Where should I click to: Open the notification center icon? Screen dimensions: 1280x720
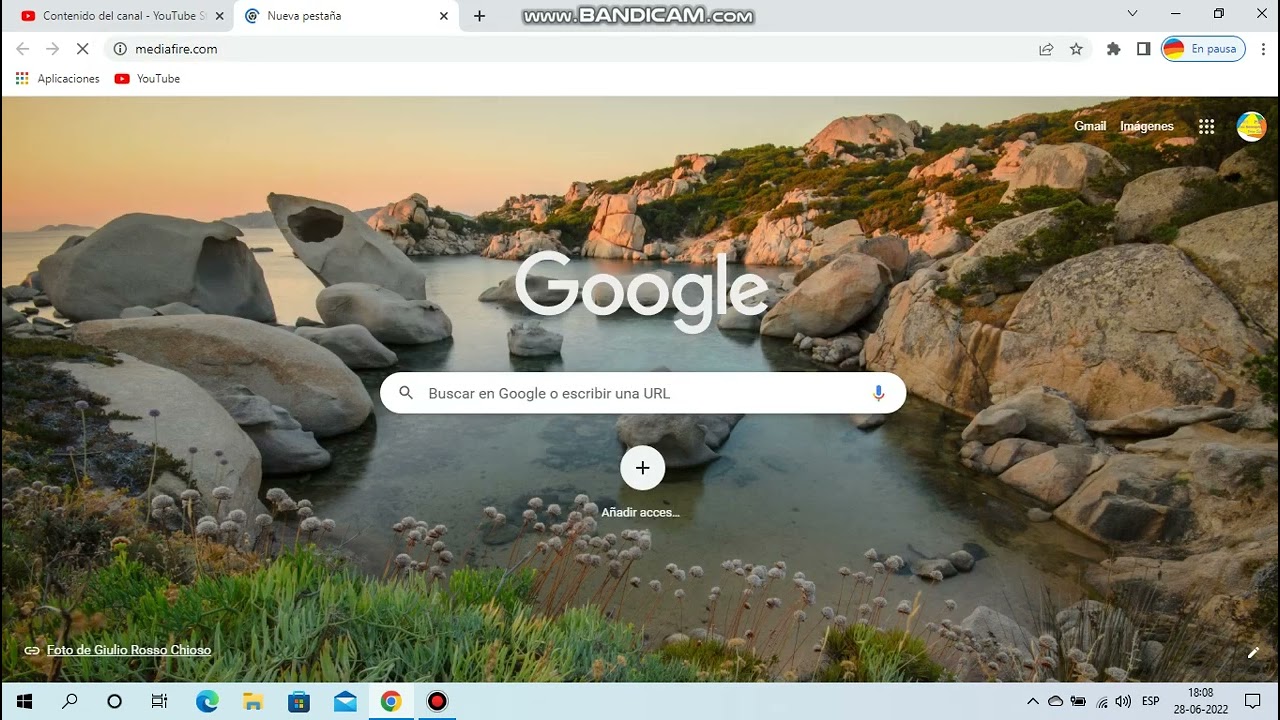[1252, 701]
